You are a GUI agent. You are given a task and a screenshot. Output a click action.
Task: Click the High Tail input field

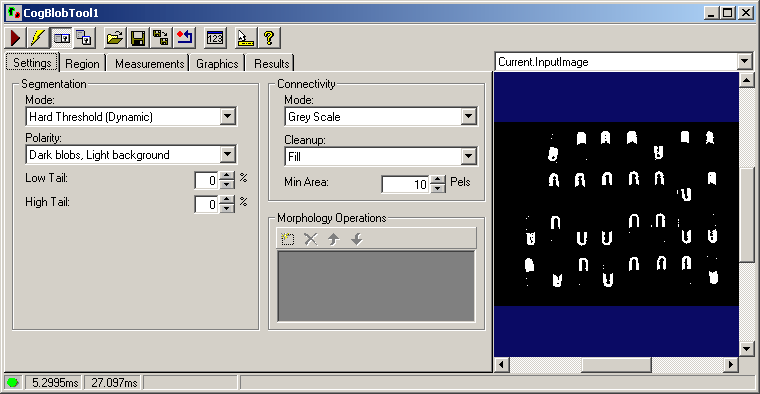tap(206, 204)
